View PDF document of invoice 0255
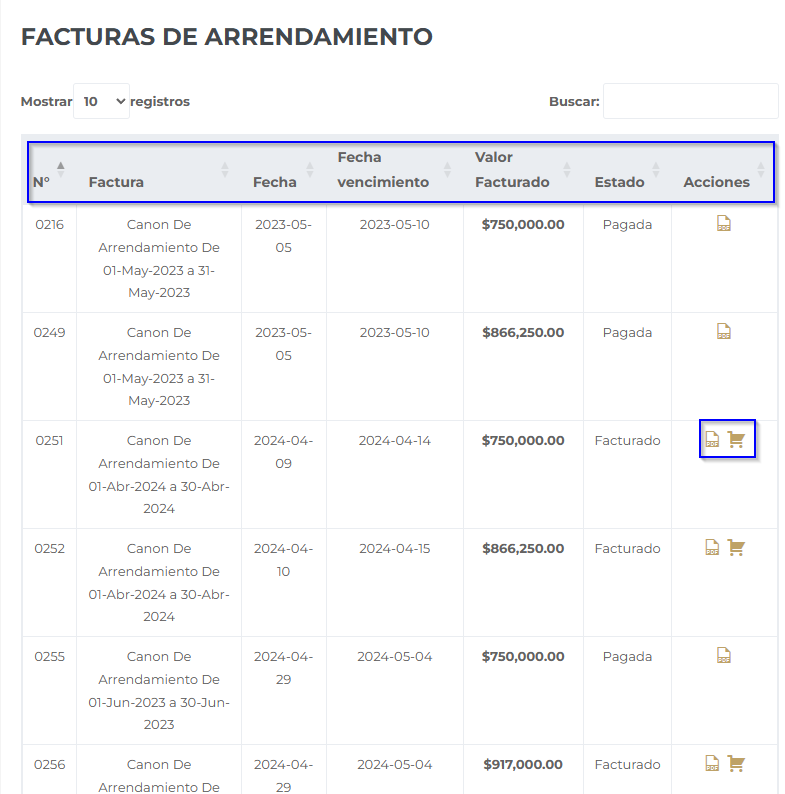 [724, 657]
